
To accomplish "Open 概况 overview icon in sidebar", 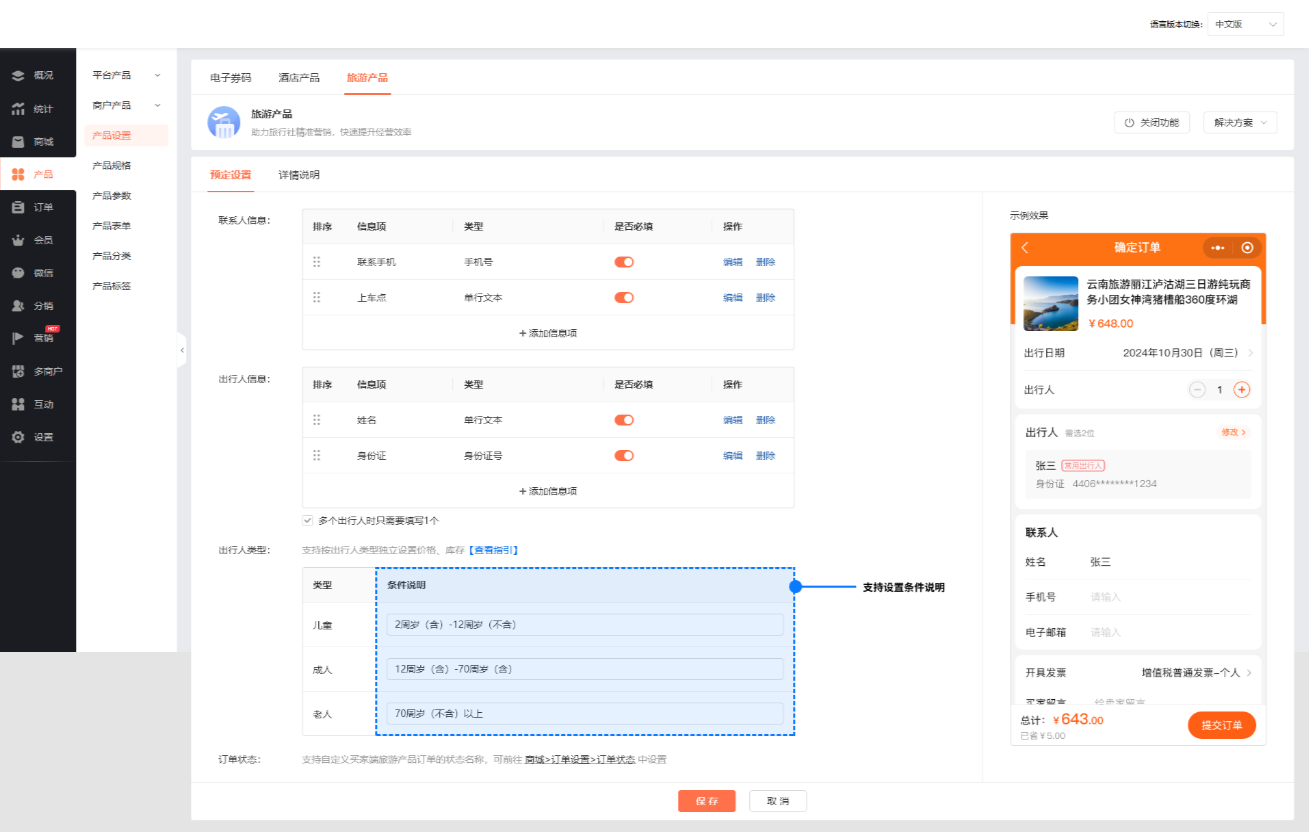I will (18, 76).
